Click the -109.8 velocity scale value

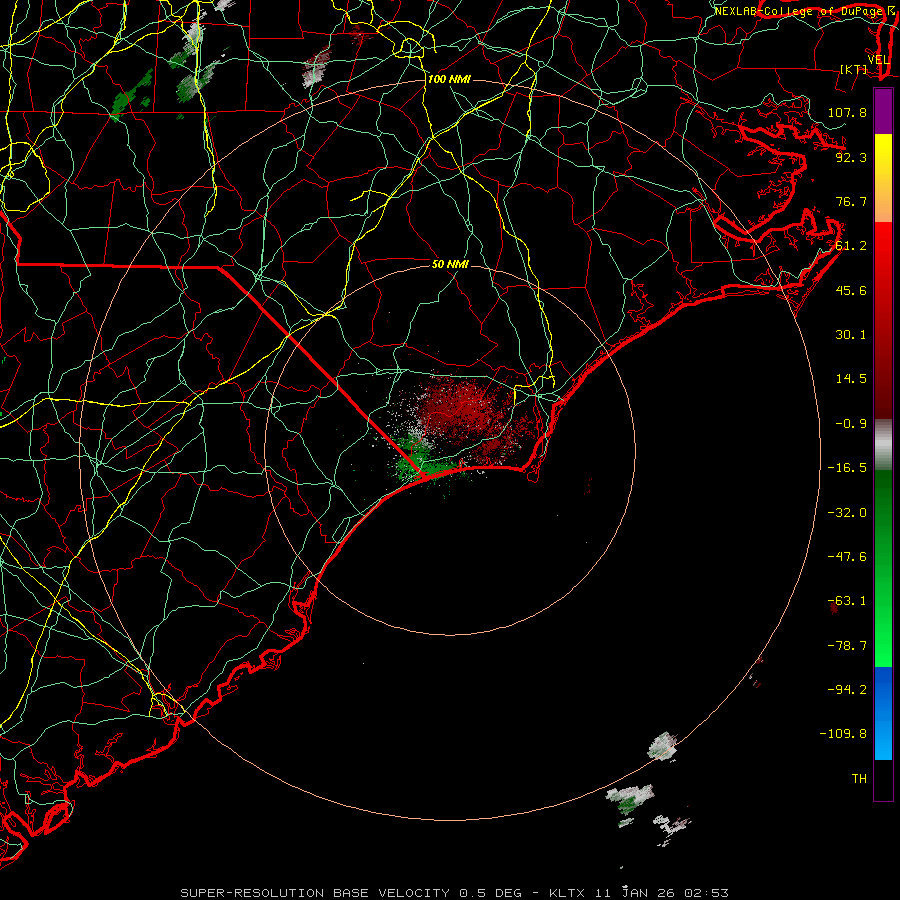[843, 734]
